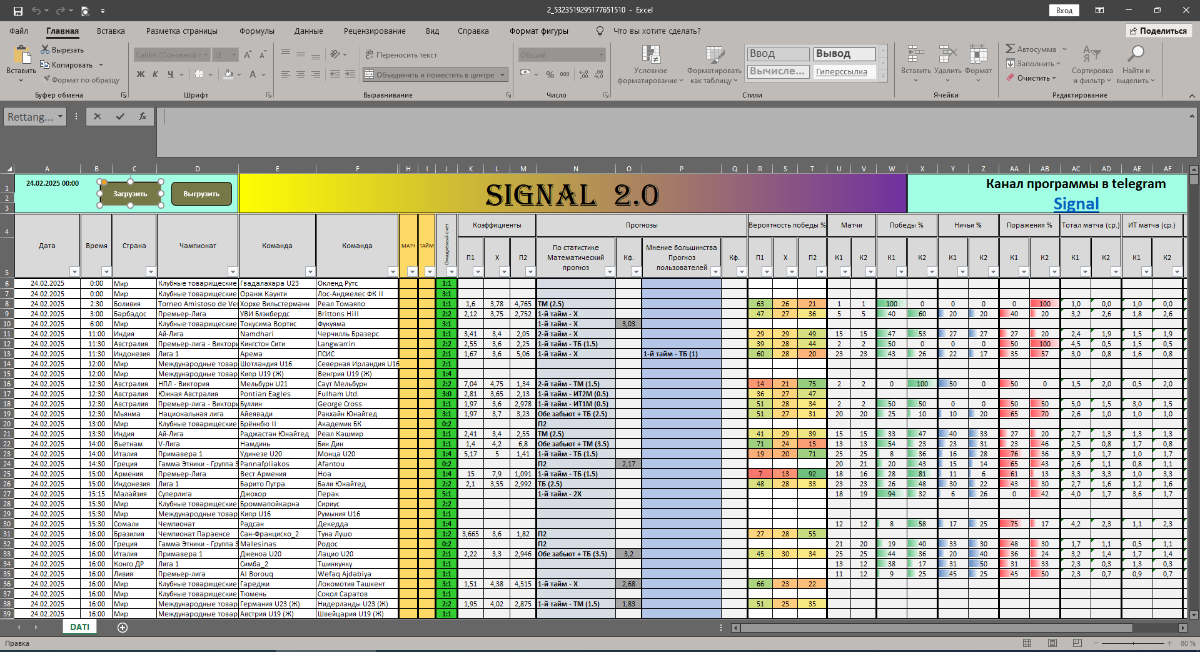This screenshot has width=1200, height=652.
Task: Open the Signal telegram channel link
Action: tap(1075, 204)
